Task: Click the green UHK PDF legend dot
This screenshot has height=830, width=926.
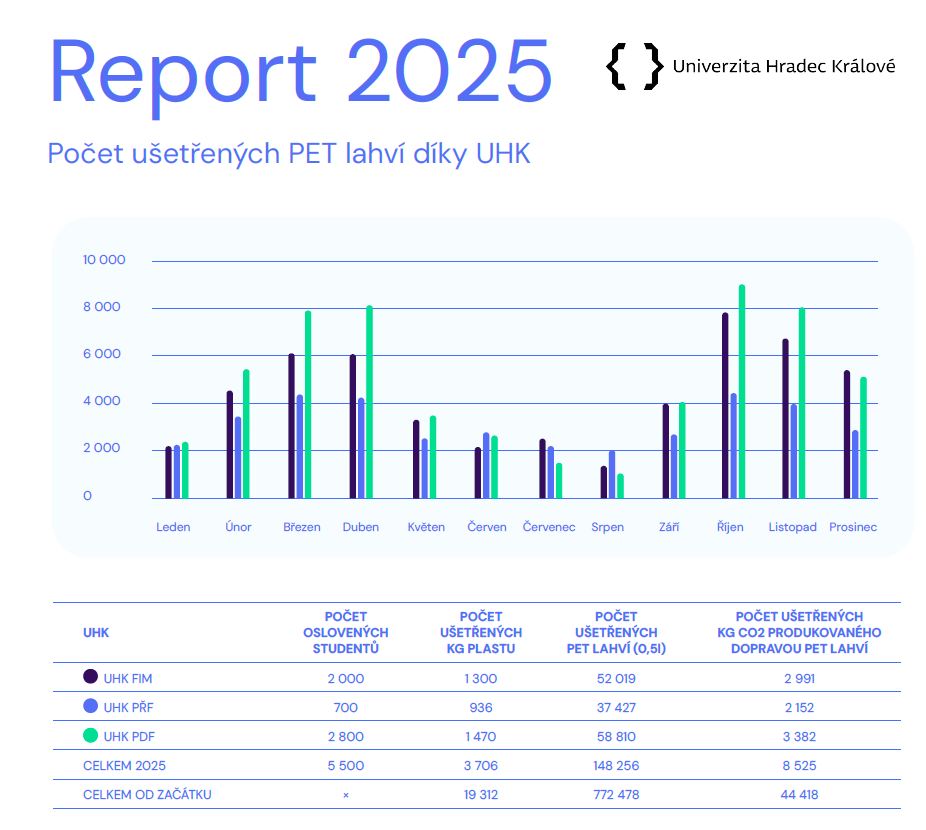Action: [90, 736]
